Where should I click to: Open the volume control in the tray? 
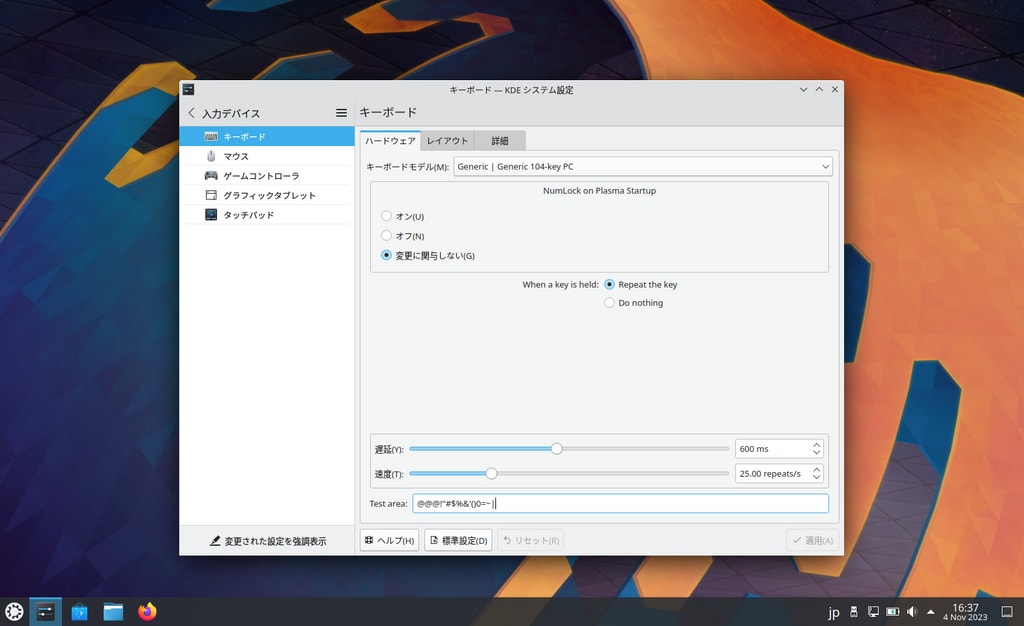(912, 612)
